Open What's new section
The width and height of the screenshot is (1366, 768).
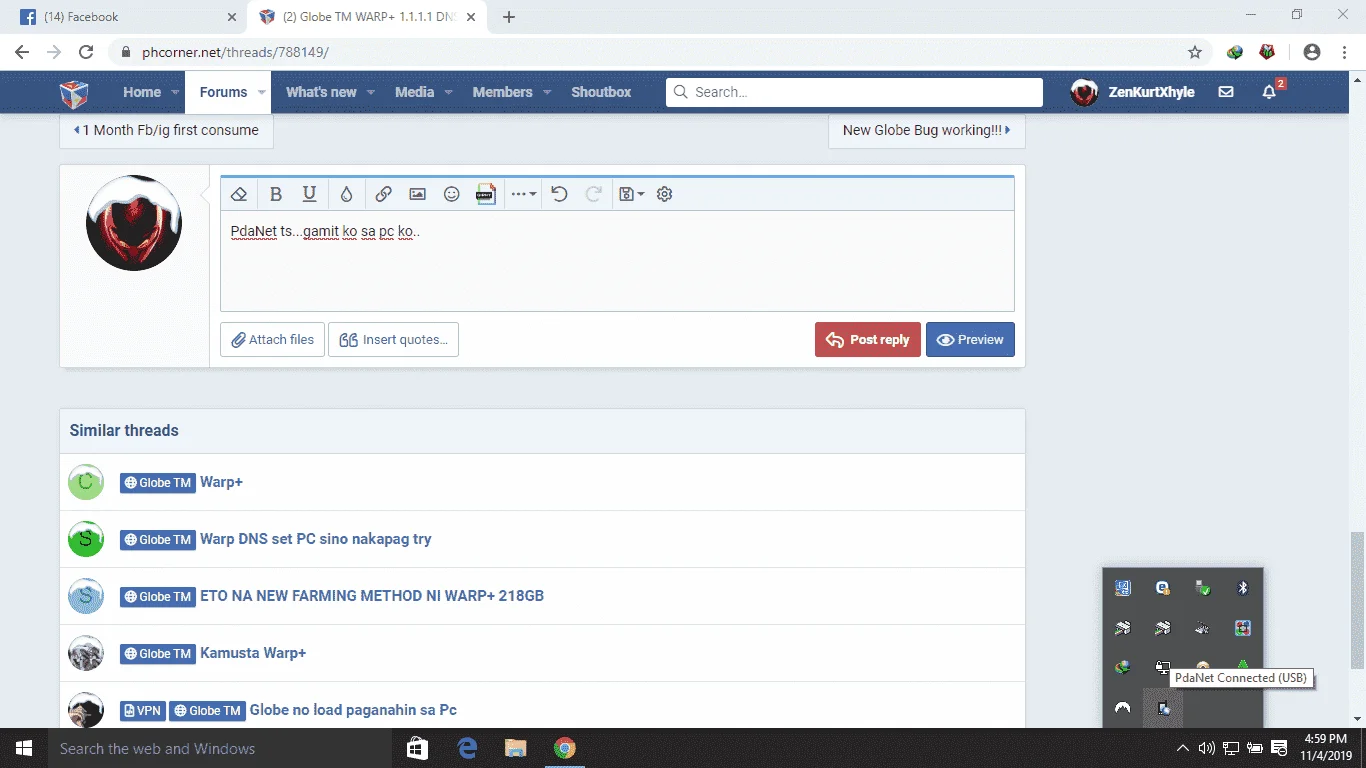[x=321, y=92]
